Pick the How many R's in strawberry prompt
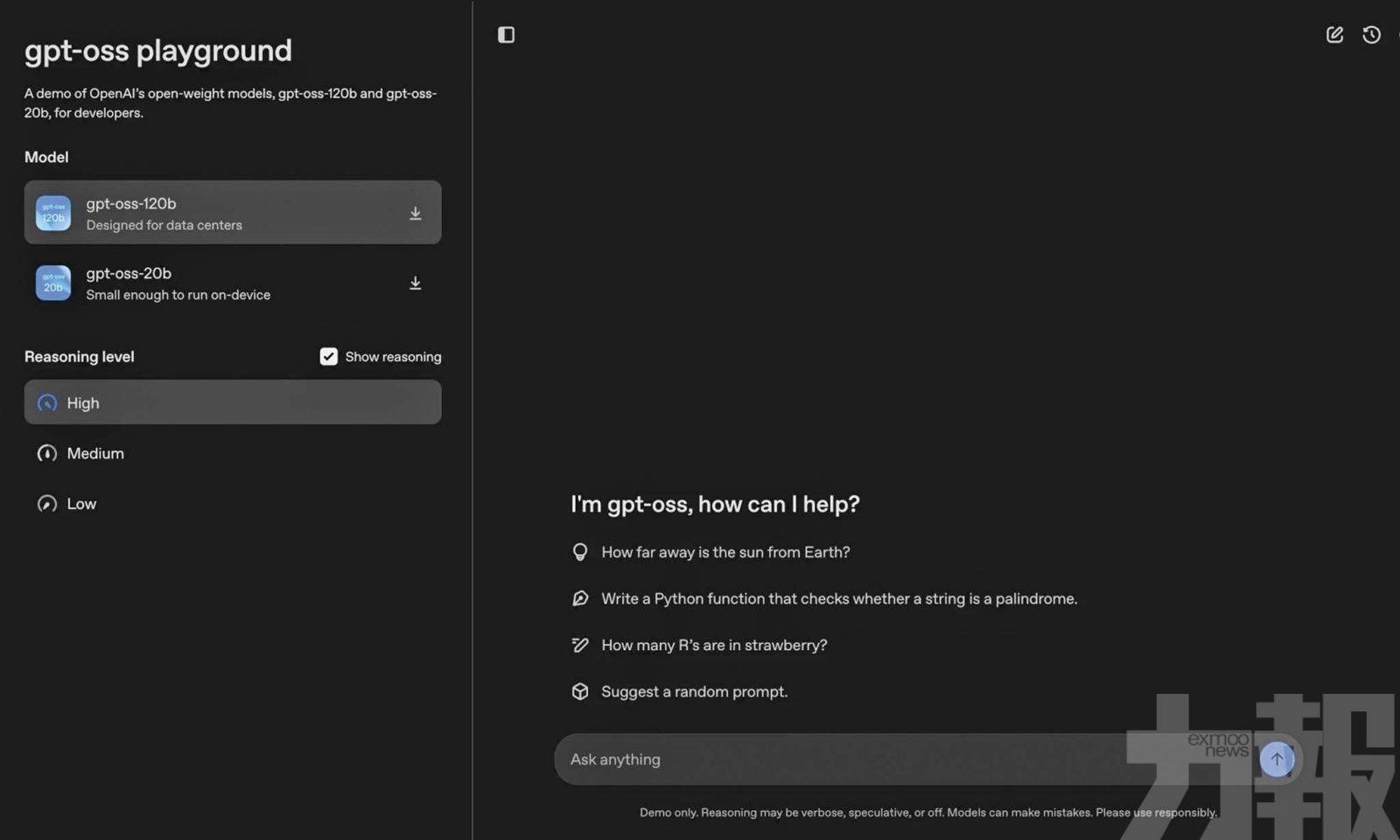 coord(714,645)
